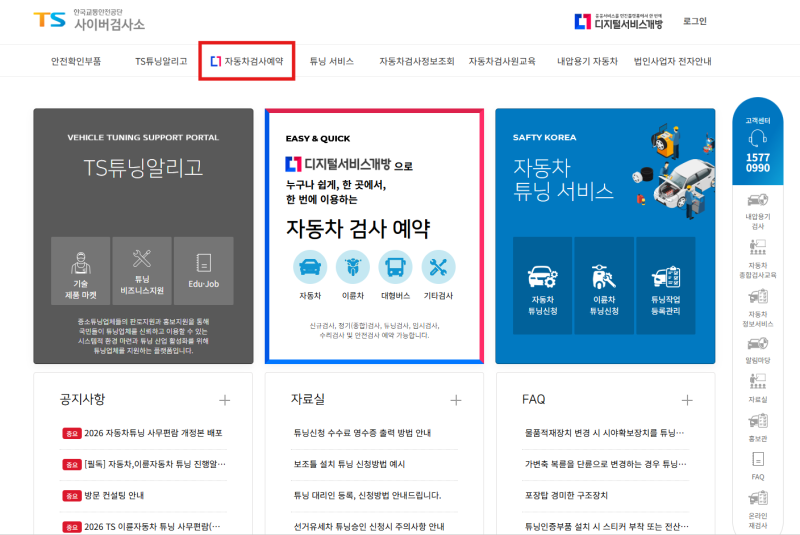Expand 공지사항 with plus button
Viewport: 800px width, 535px height.
click(x=224, y=400)
